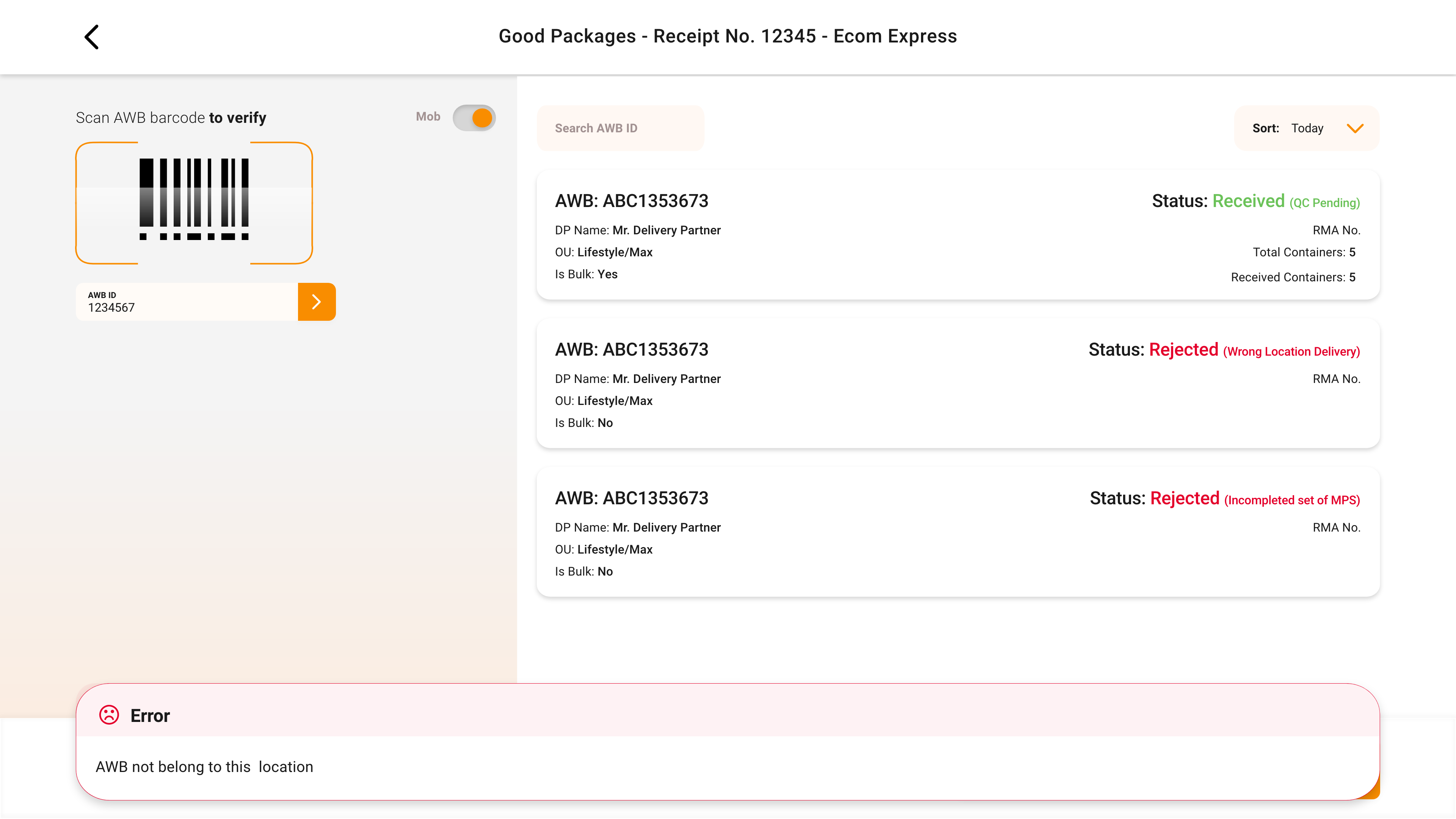Click the Search AWB ID field
The image size is (1456, 819).
[x=620, y=128]
